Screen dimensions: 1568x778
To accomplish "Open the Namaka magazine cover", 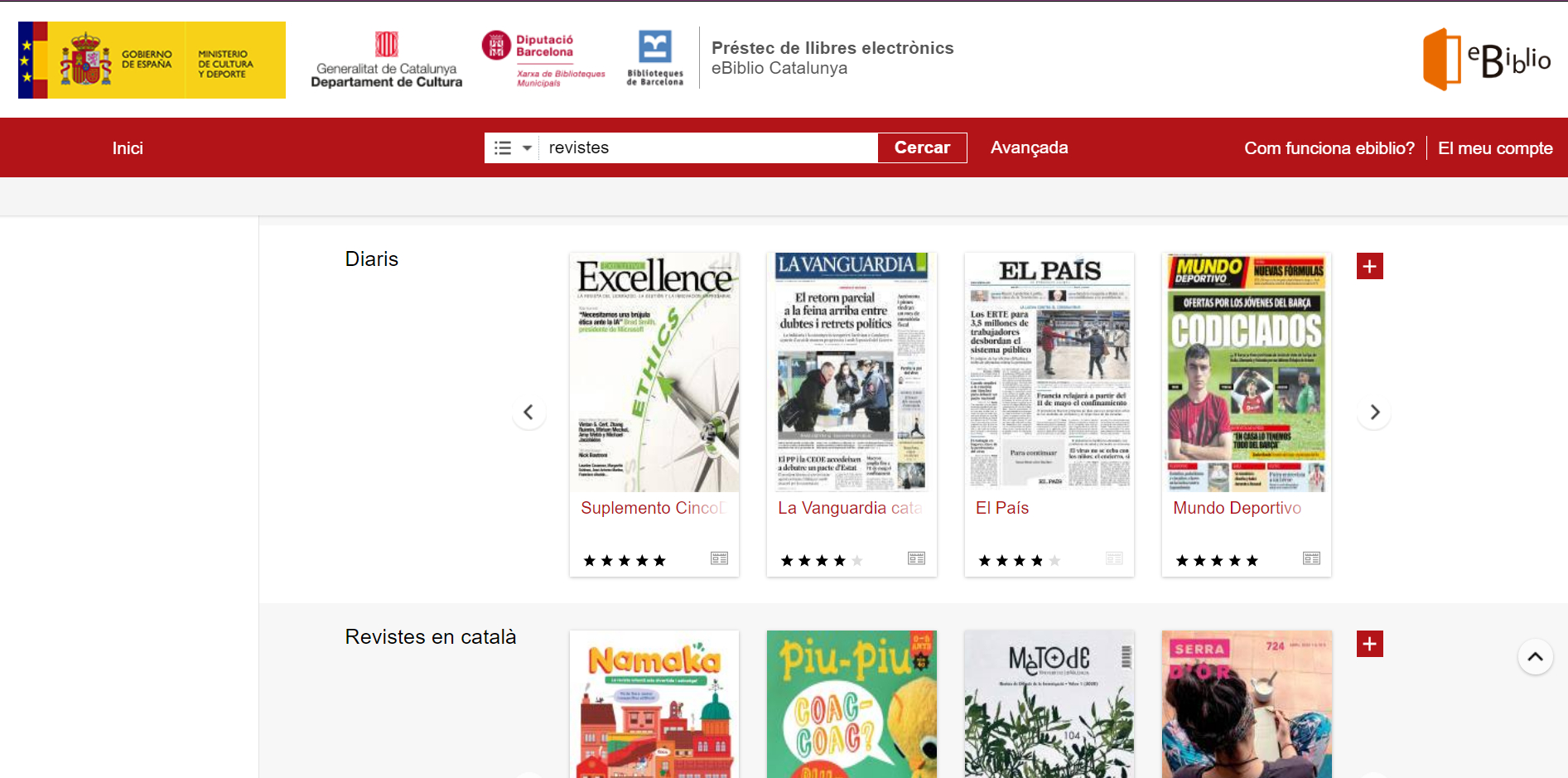I will 654,704.
